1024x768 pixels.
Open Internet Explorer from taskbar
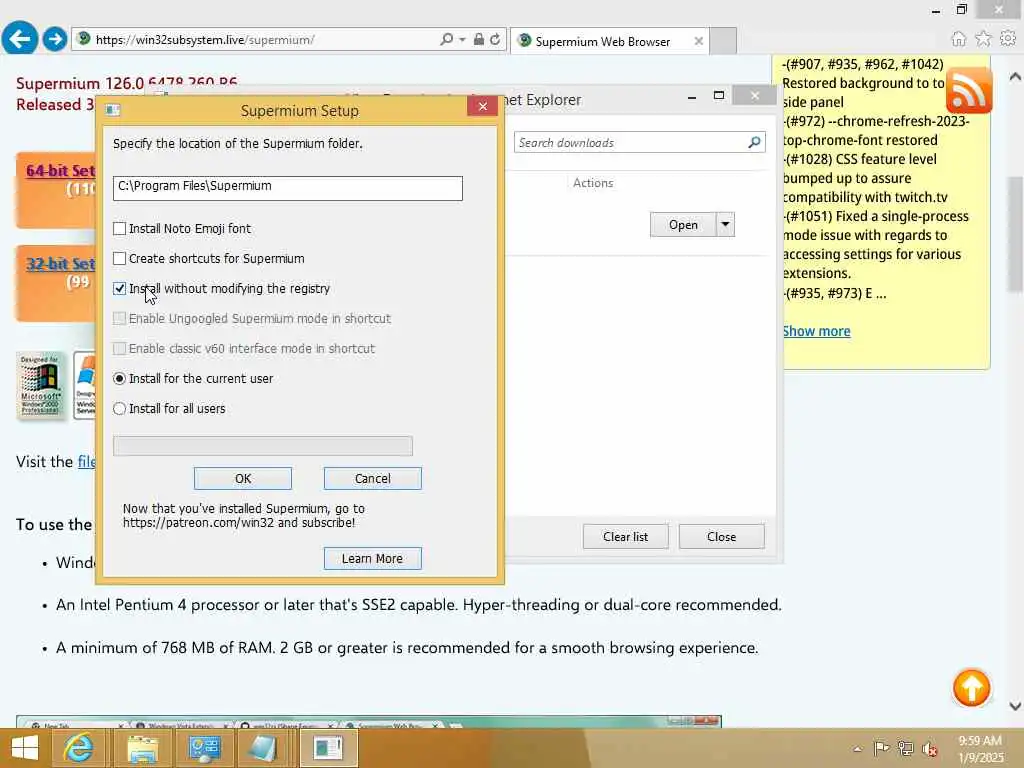(78, 748)
